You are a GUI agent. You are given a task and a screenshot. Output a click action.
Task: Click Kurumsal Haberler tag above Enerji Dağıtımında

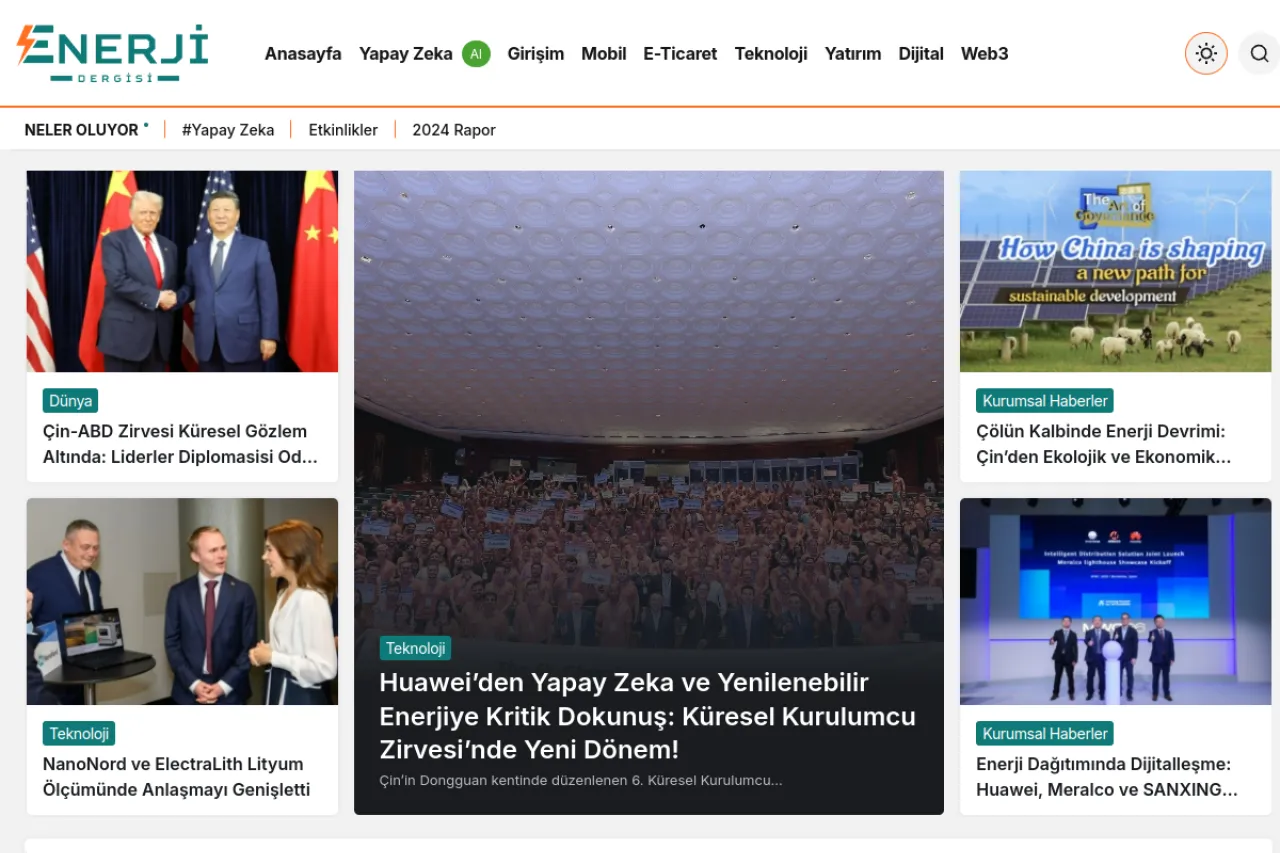[1045, 733]
